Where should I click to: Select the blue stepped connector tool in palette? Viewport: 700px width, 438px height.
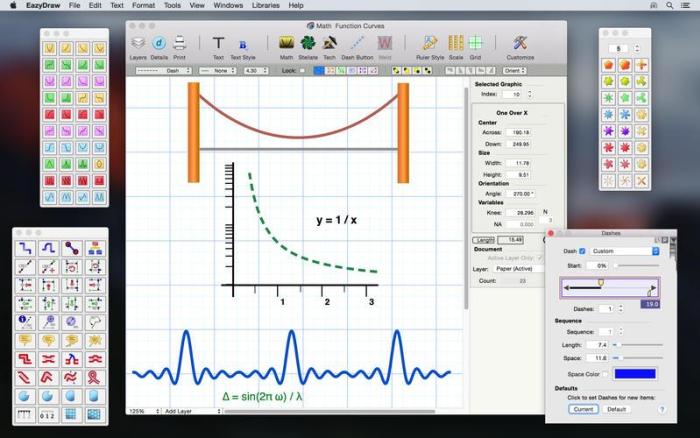[x=24, y=248]
